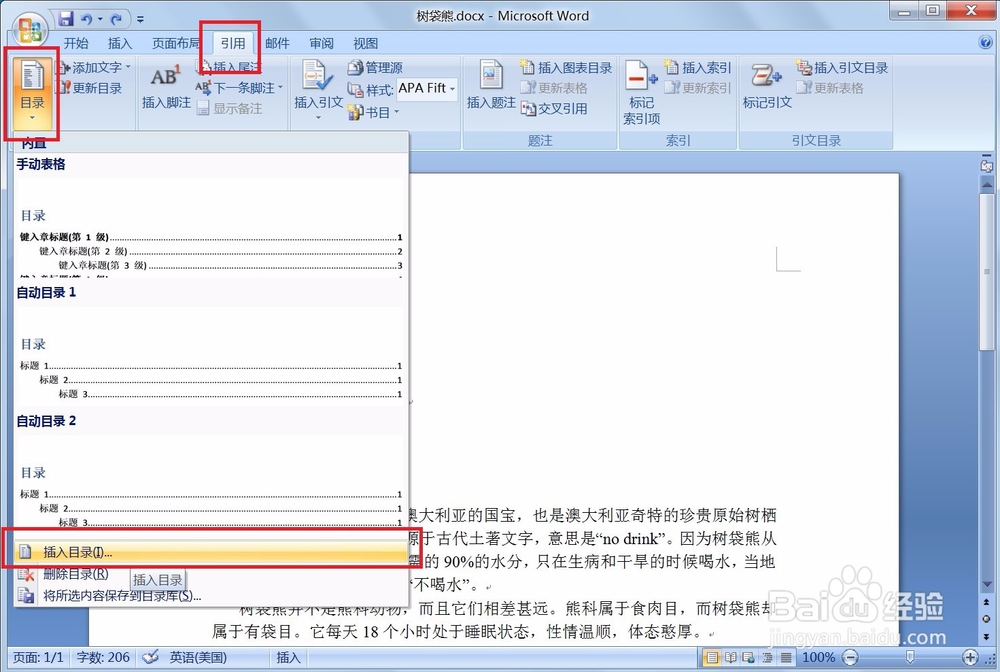Click the Office button logo
Viewport: 1000px width, 672px height.
tap(30, 30)
